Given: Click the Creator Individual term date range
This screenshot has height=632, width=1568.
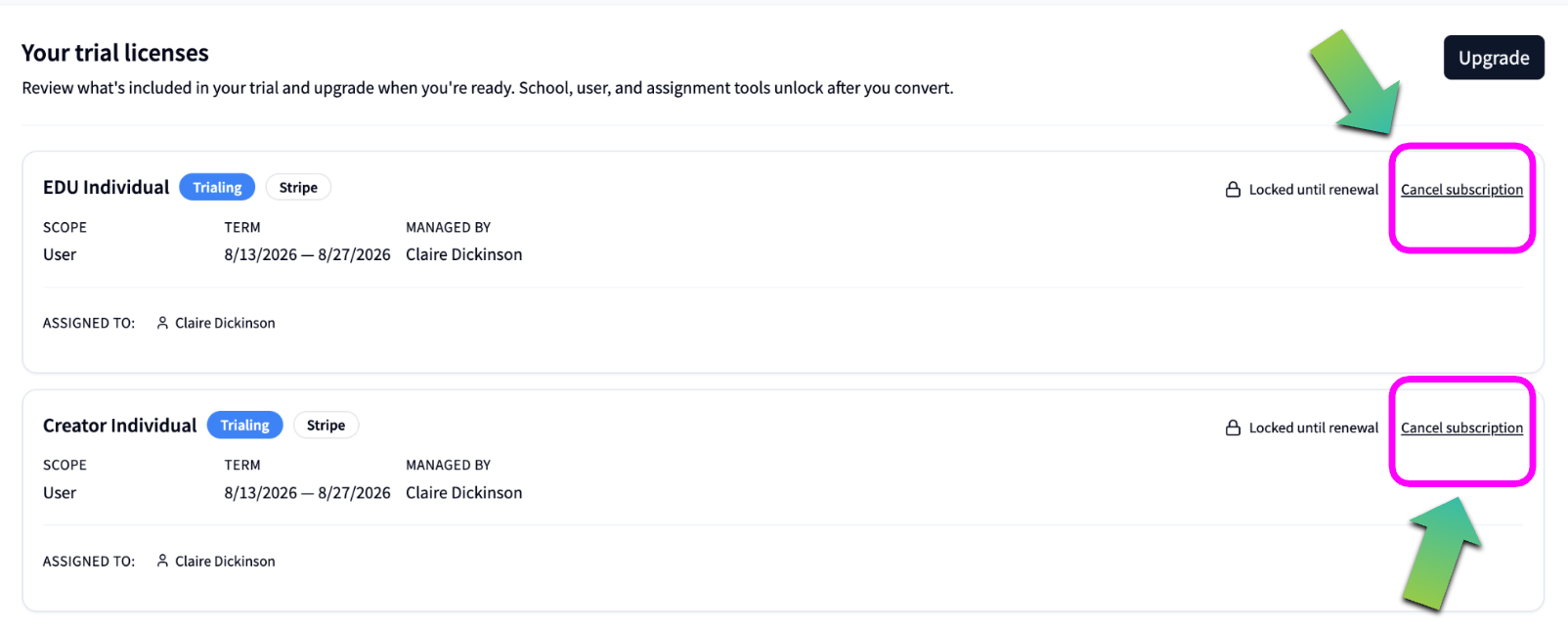Looking at the screenshot, I should (x=307, y=493).
